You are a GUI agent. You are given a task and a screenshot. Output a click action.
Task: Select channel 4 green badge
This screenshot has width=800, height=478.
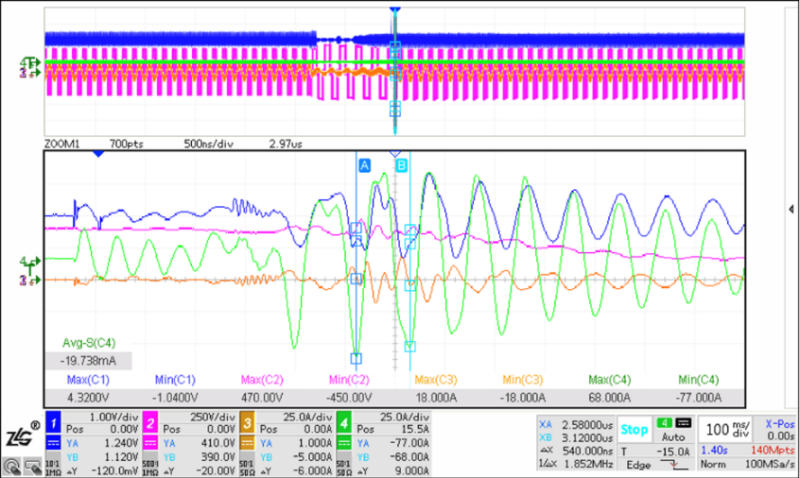(x=343, y=425)
